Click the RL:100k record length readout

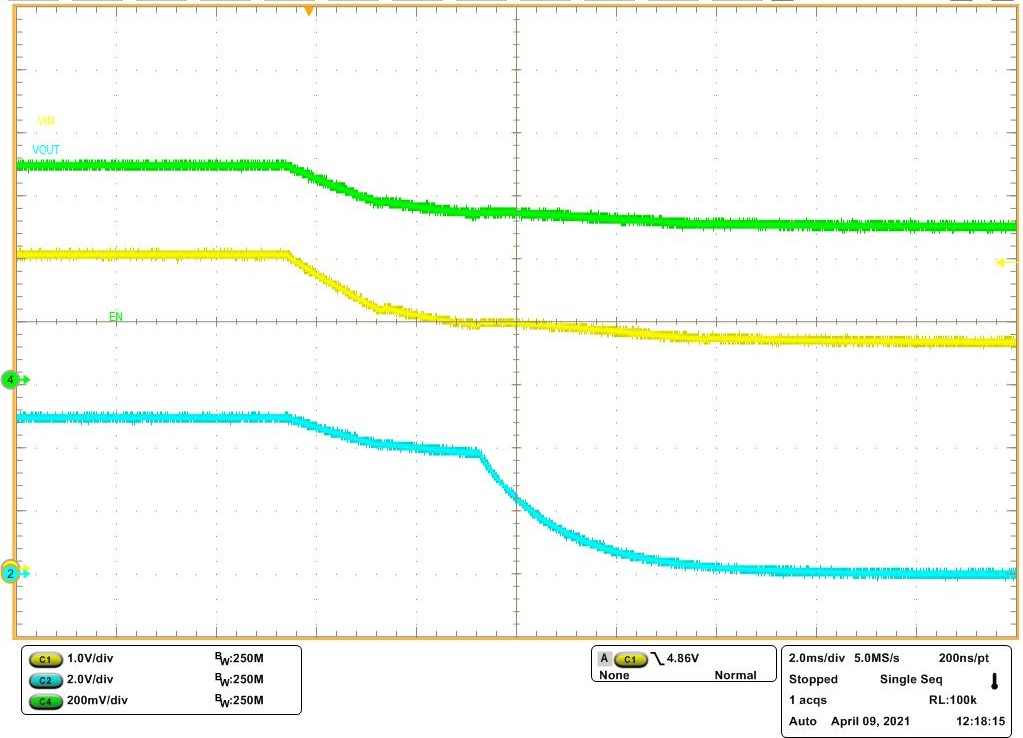point(952,700)
